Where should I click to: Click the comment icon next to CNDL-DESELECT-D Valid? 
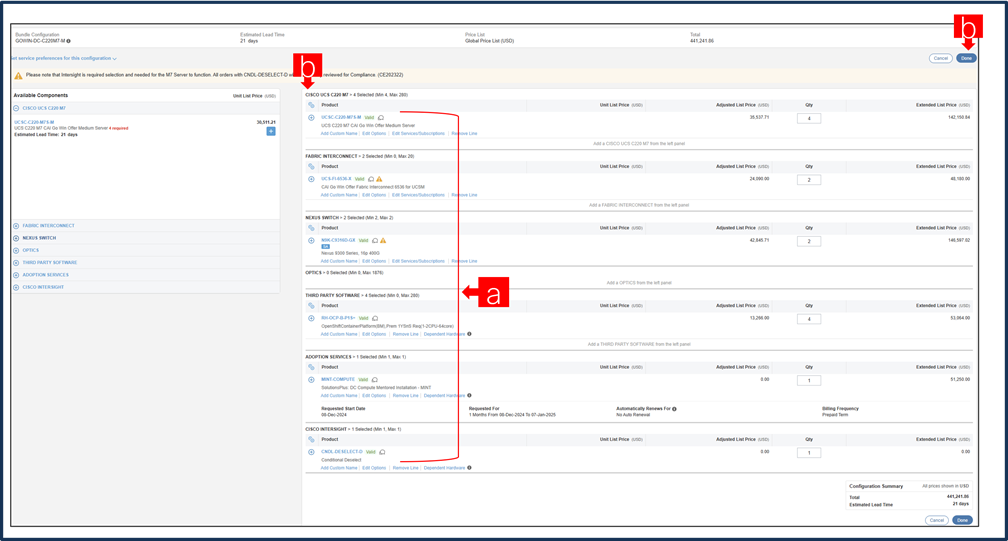[x=382, y=452]
